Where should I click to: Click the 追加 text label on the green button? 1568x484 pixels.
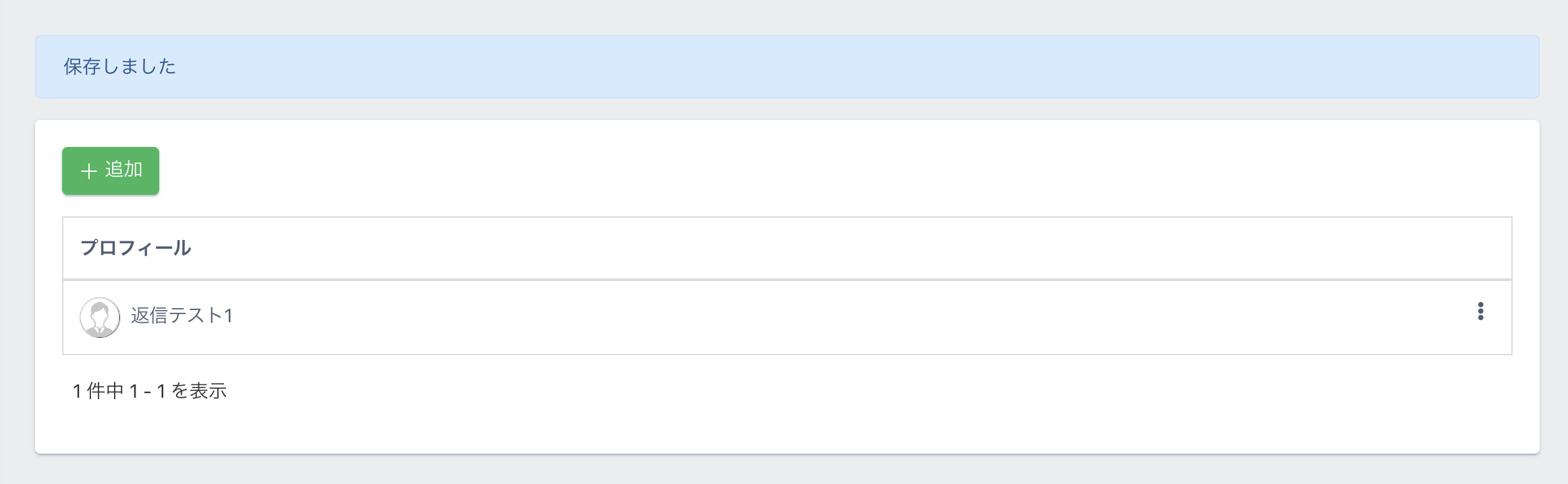pos(123,170)
